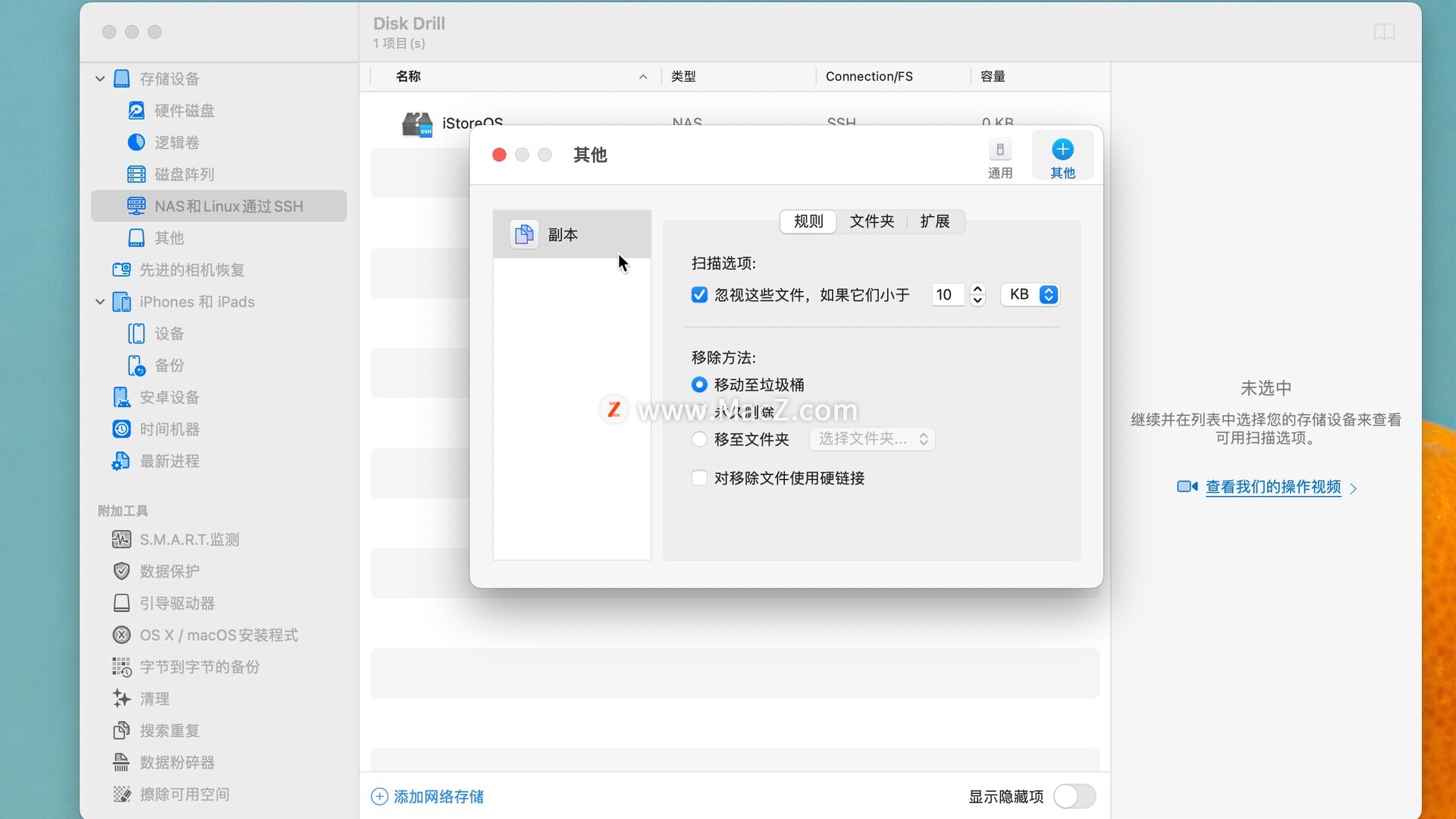1456x819 pixels.
Task: Select the data shredder icon
Action: (121, 762)
